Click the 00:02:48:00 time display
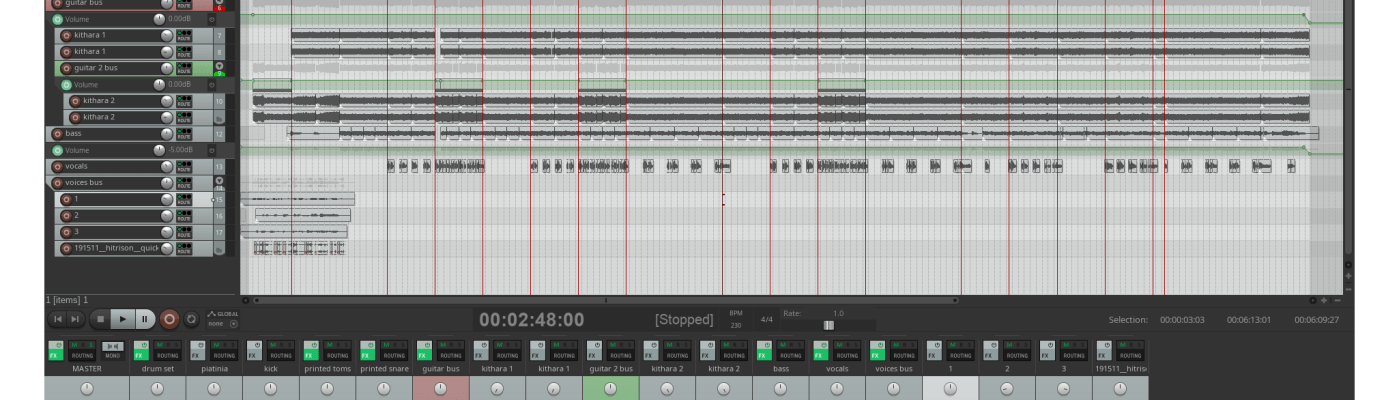Viewport: 1399px width, 400px height. [x=531, y=320]
